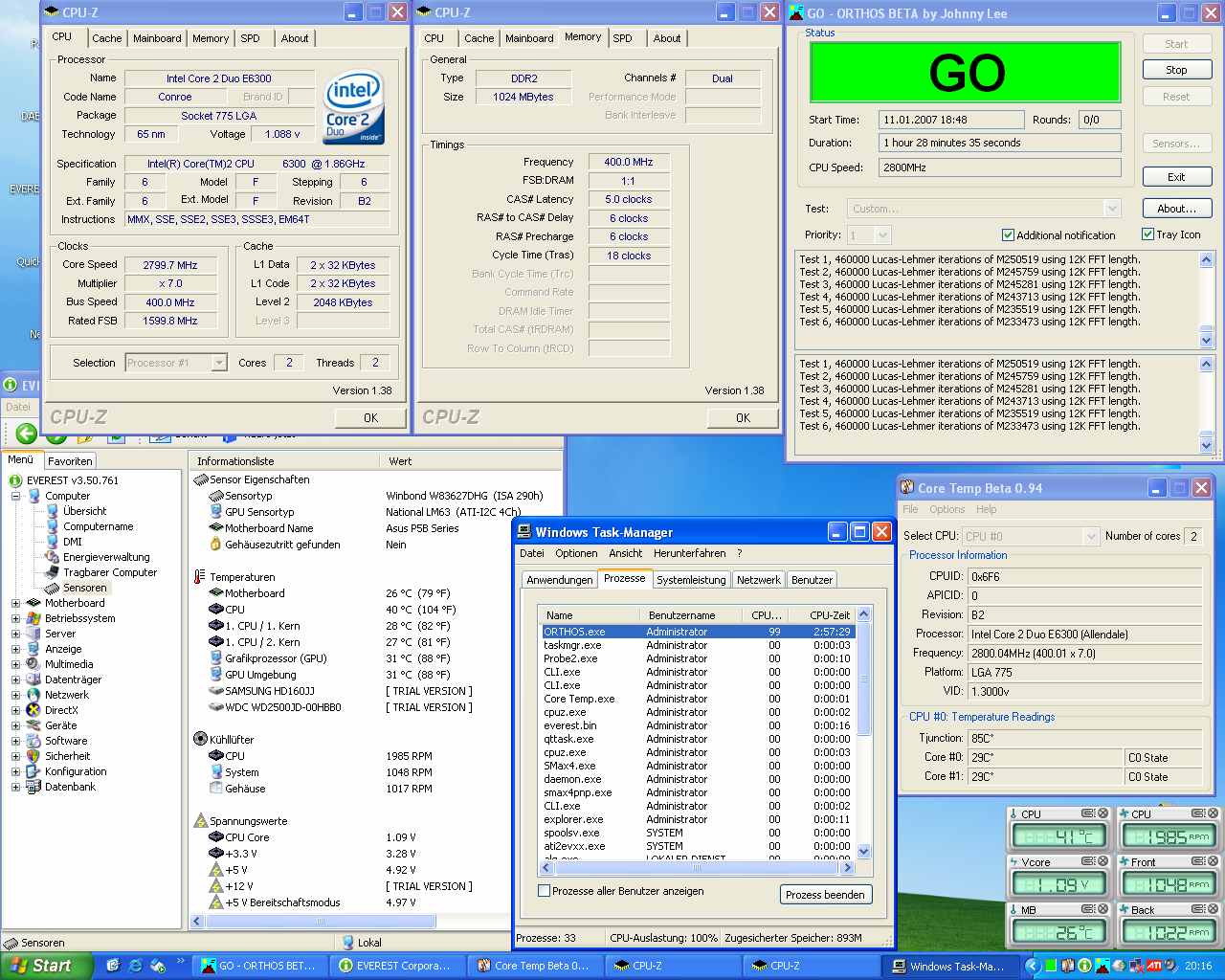Click the Kühllüfter fan icon in EVEREST list
Image resolution: width=1225 pixels, height=980 pixels.
[200, 739]
